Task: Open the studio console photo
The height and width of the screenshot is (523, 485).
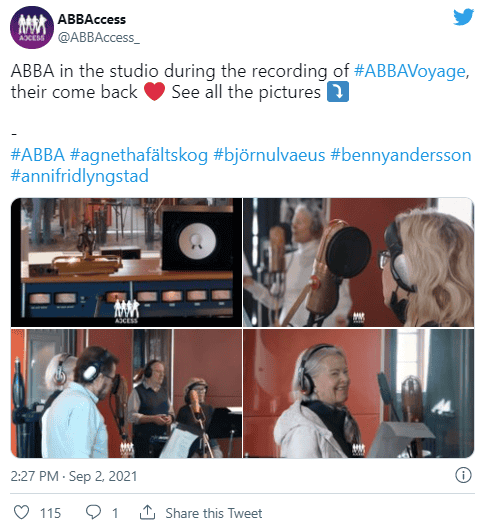Action: click(x=126, y=262)
